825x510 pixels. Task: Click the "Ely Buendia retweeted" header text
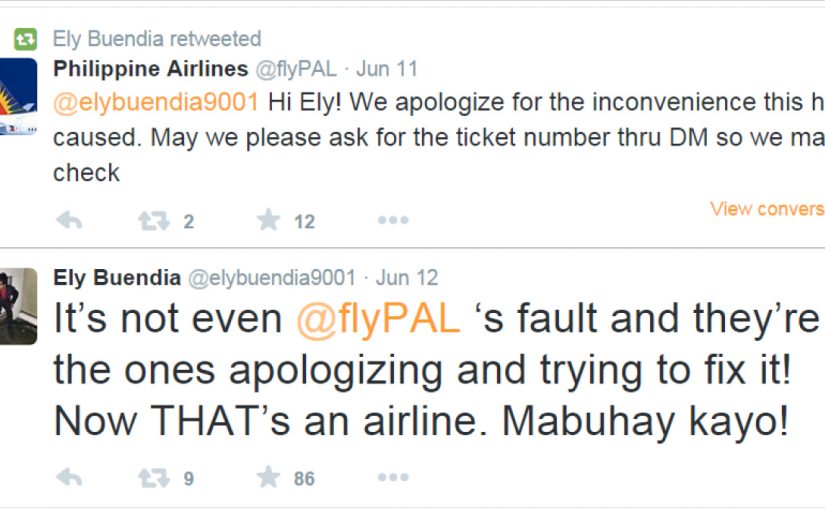(x=156, y=40)
